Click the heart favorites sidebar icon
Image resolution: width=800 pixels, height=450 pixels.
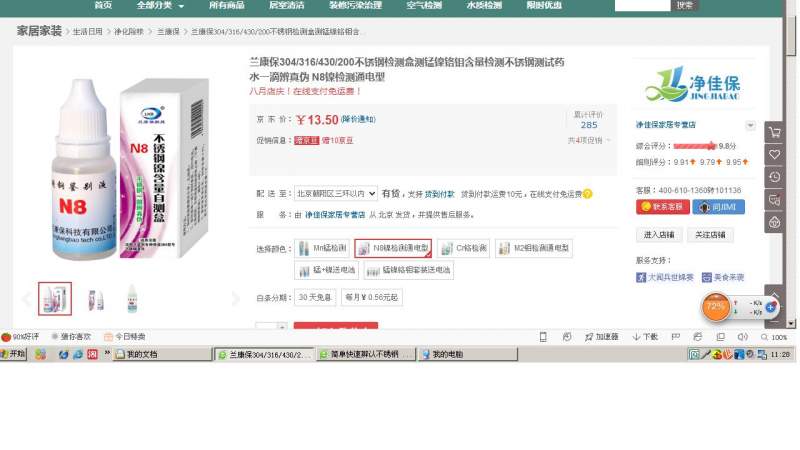[x=774, y=155]
